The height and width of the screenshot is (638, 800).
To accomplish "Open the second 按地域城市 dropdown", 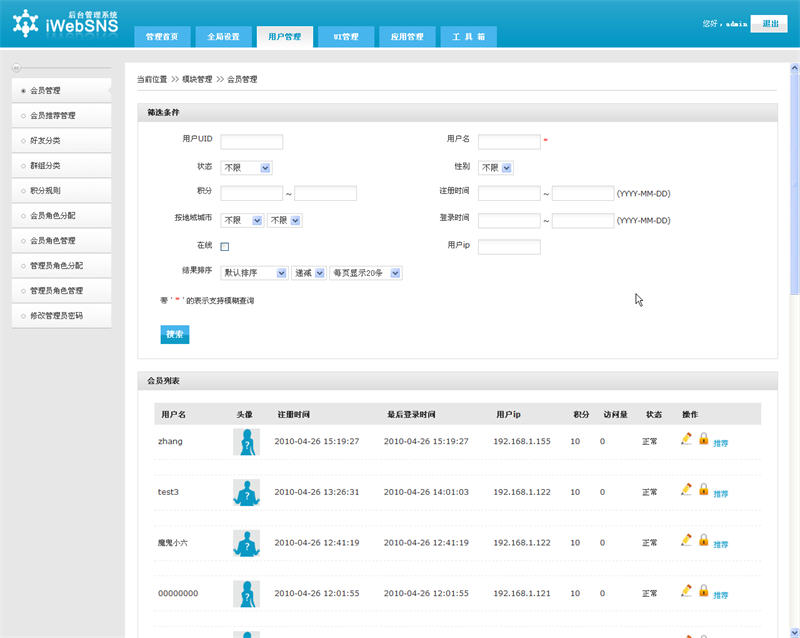I will tap(285, 220).
